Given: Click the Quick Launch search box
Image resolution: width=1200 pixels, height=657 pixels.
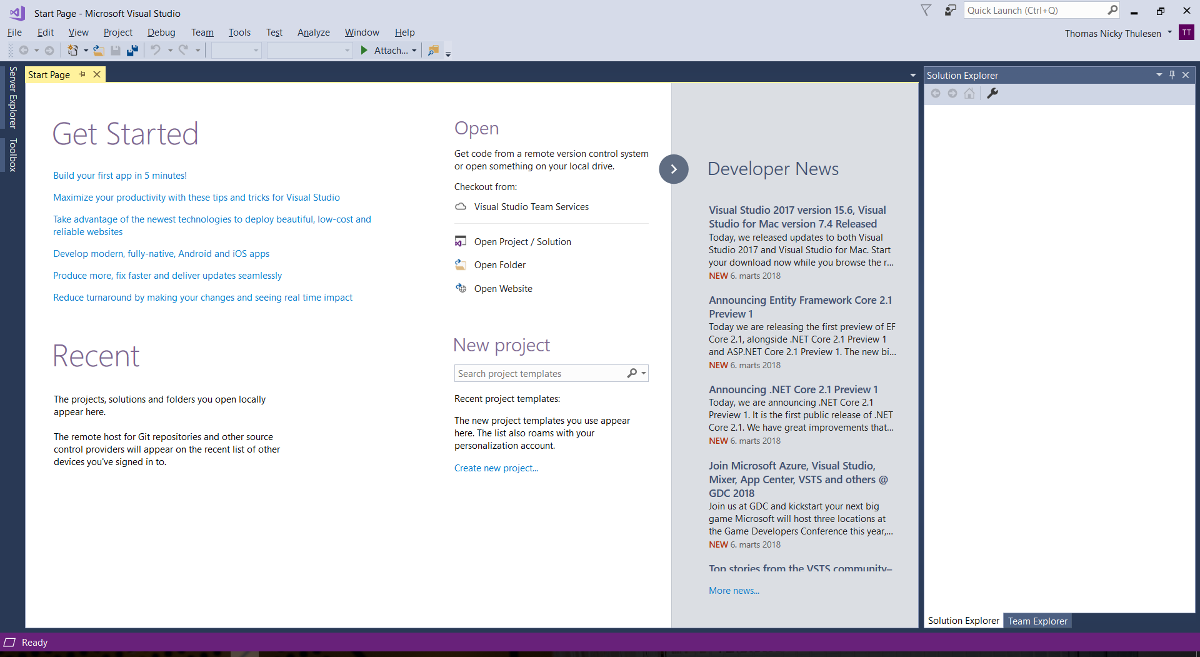Looking at the screenshot, I should 1034,10.
